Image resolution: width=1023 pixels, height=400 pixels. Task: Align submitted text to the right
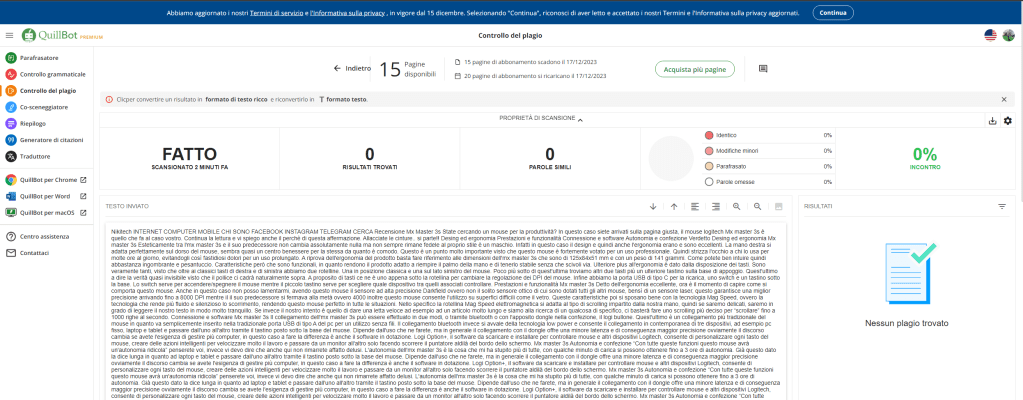pos(716,206)
